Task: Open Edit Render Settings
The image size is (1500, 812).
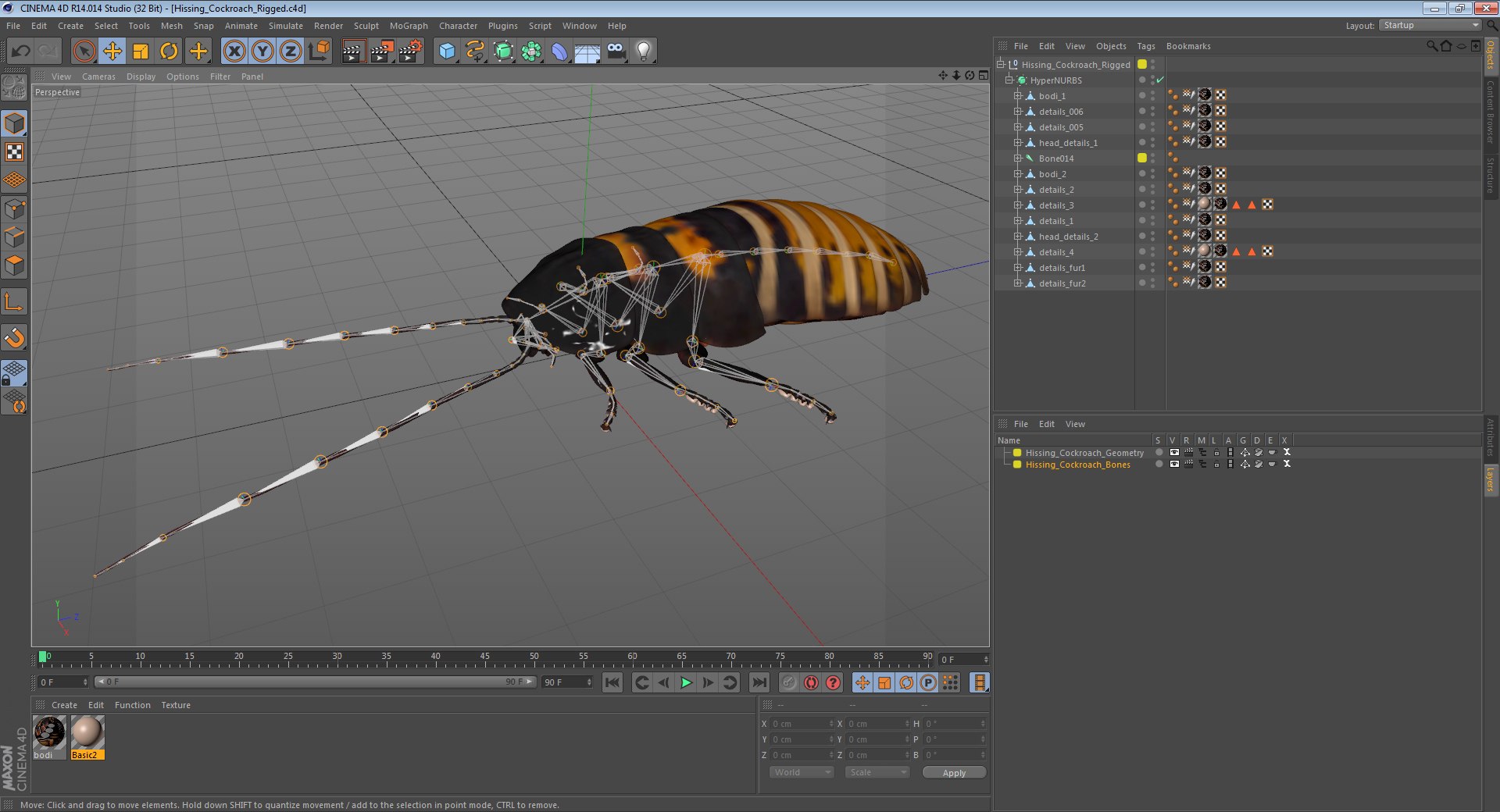Action: coord(411,52)
